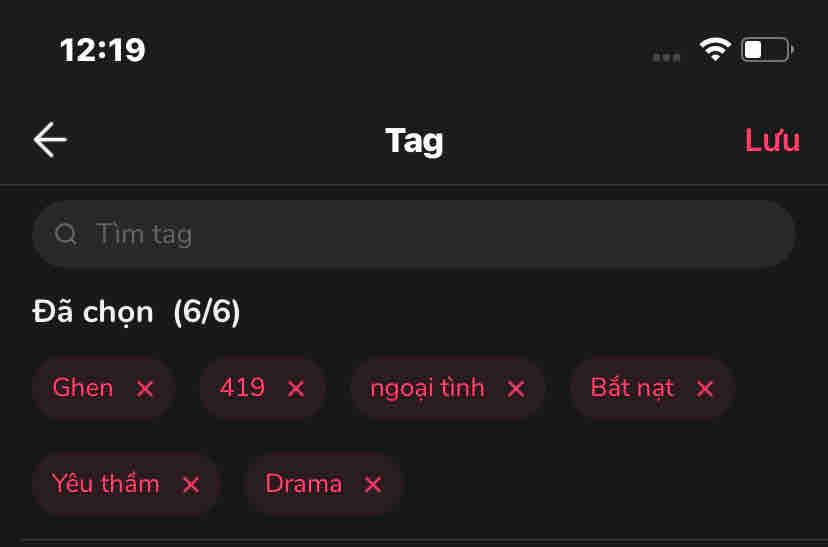This screenshot has height=547, width=828.
Task: Tap the magnifier search icon
Action: (x=66, y=234)
